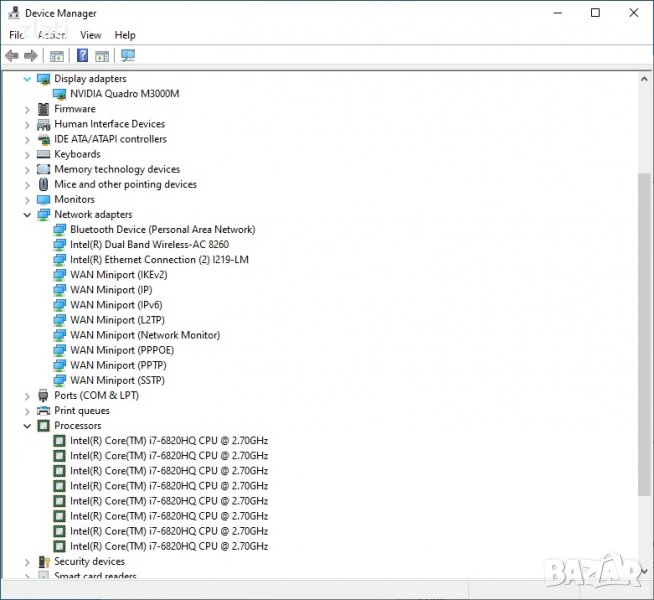
Task: Select Intel Ethernet Connection (2) I219-LM
Action: click(x=159, y=260)
